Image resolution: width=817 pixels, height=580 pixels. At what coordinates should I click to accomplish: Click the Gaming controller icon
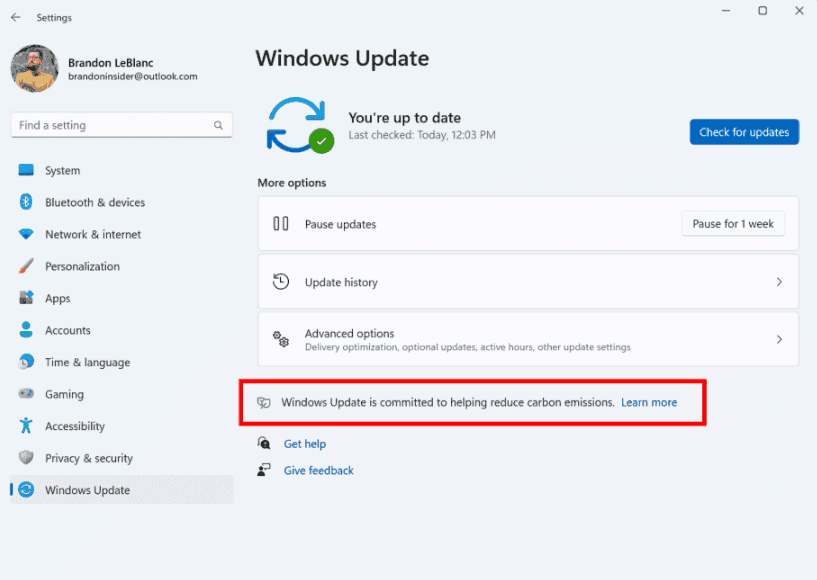coord(26,393)
